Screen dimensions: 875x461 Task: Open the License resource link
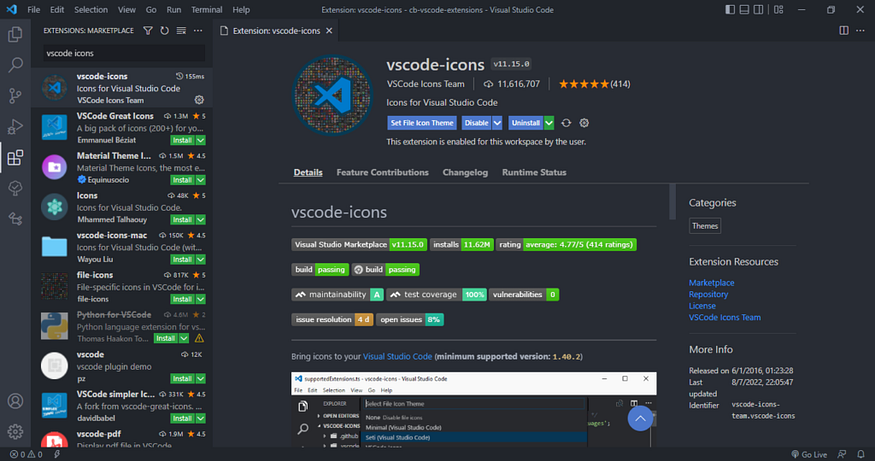point(702,306)
